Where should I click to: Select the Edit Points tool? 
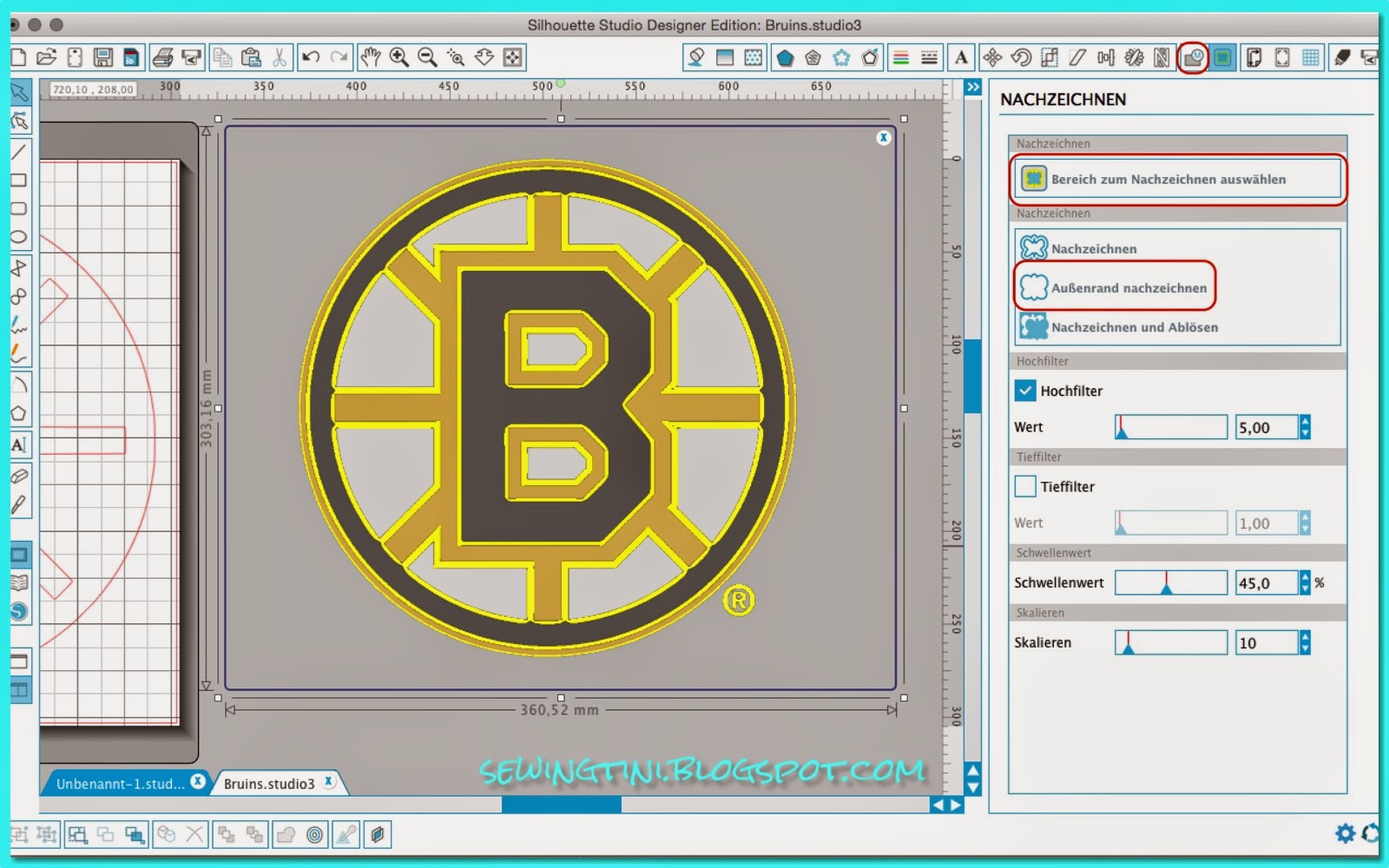point(19,122)
